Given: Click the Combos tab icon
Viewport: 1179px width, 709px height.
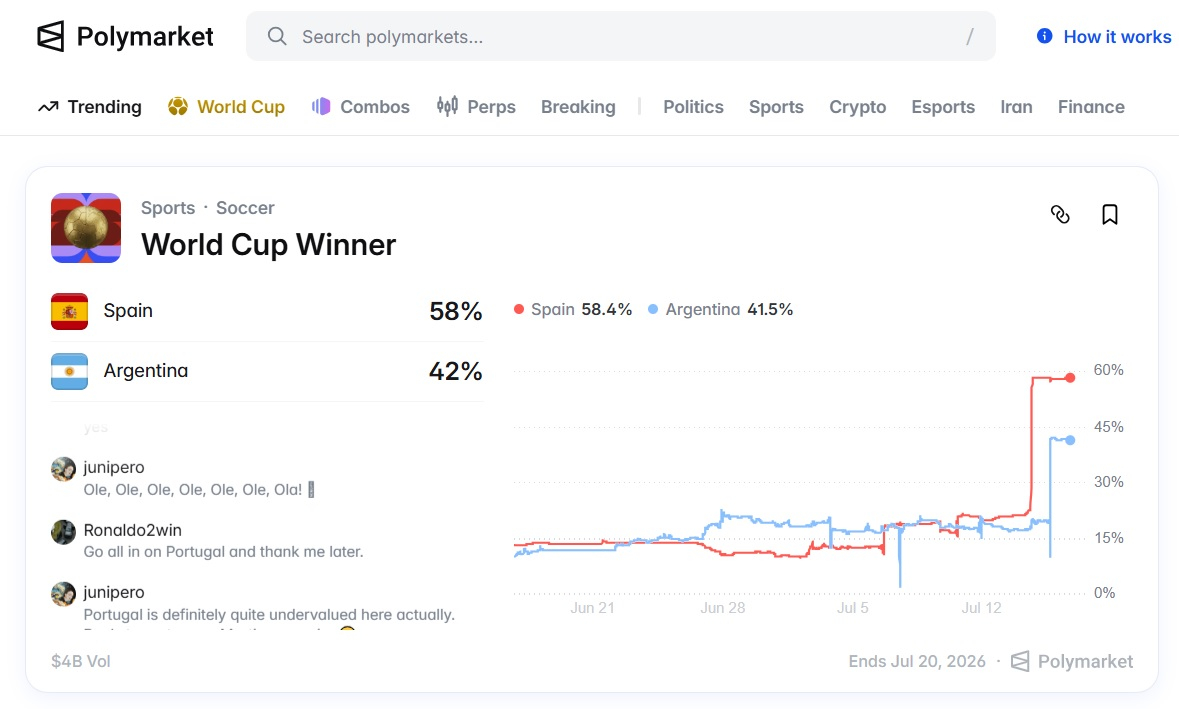Looking at the screenshot, I should pyautogui.click(x=321, y=107).
